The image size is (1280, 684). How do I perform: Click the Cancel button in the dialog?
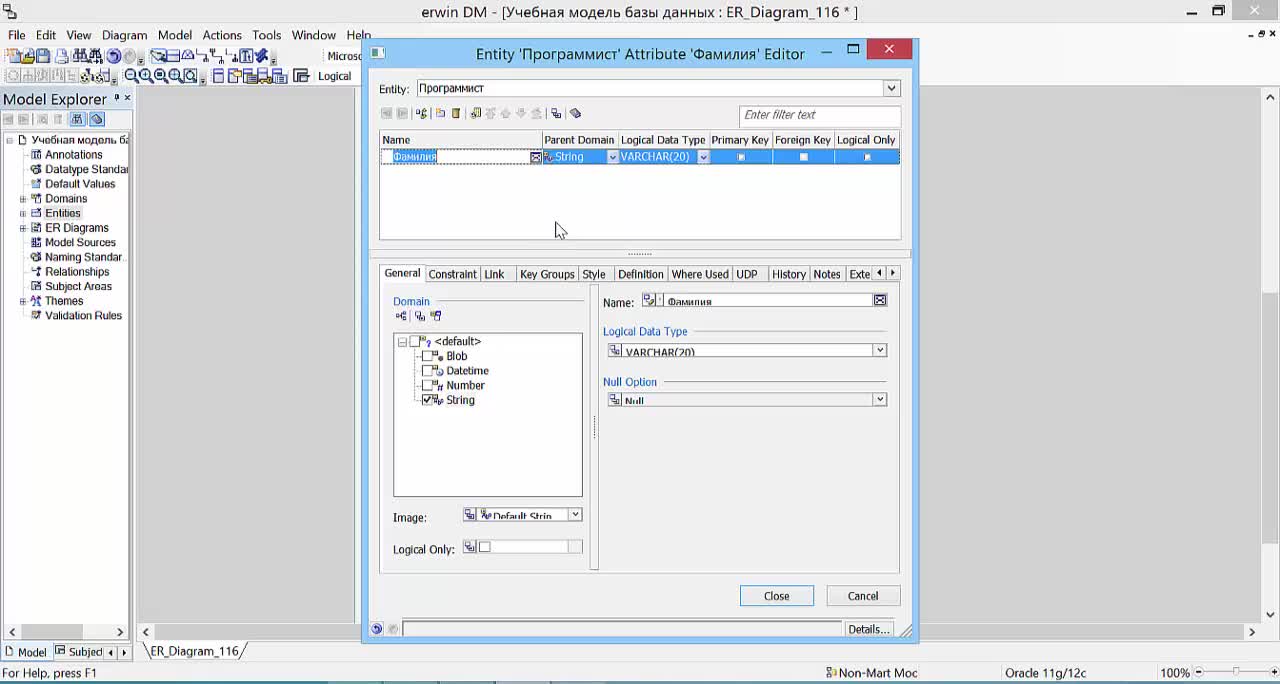(x=863, y=596)
